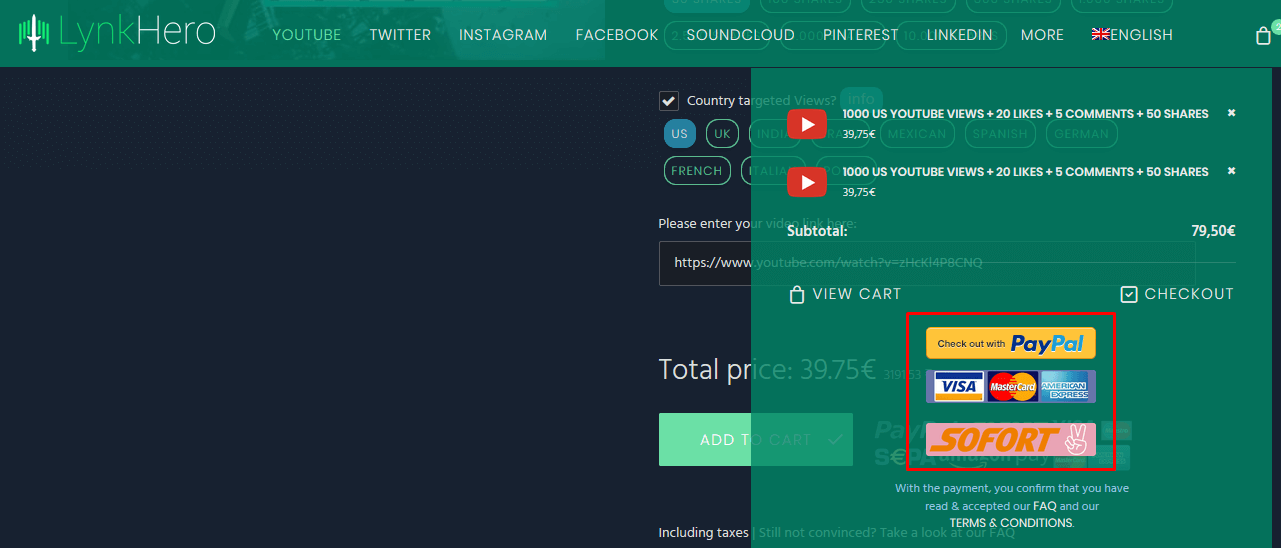1281x548 pixels.
Task: Open the LINKEDIN menu
Action: (x=960, y=35)
